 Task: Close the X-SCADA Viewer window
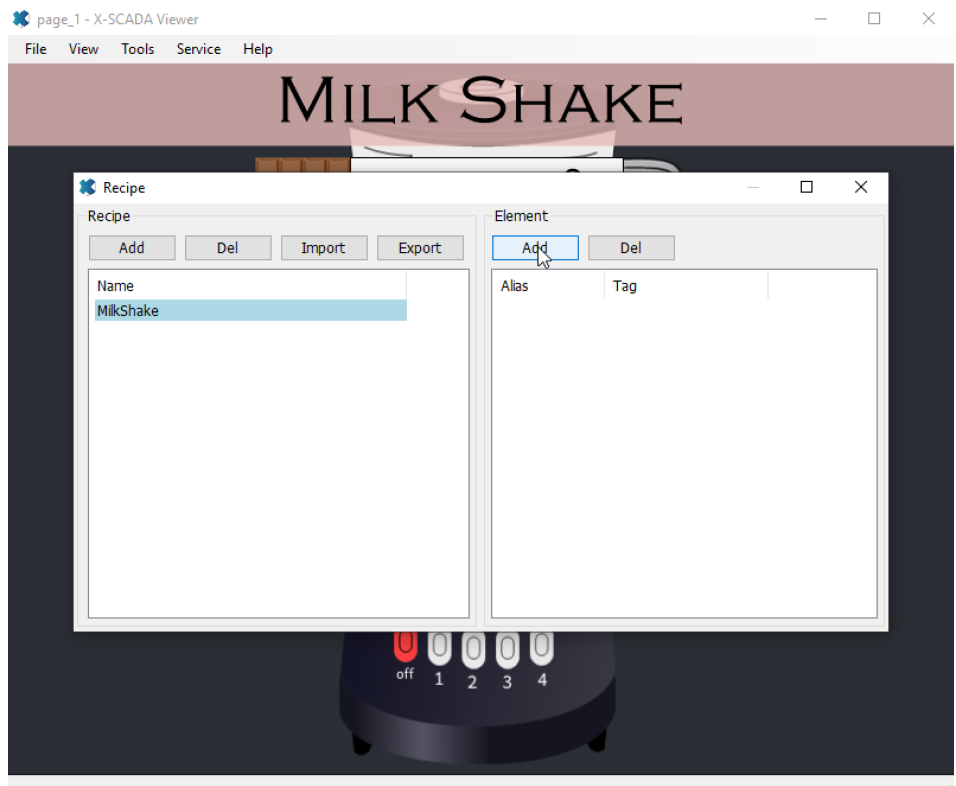tap(928, 19)
